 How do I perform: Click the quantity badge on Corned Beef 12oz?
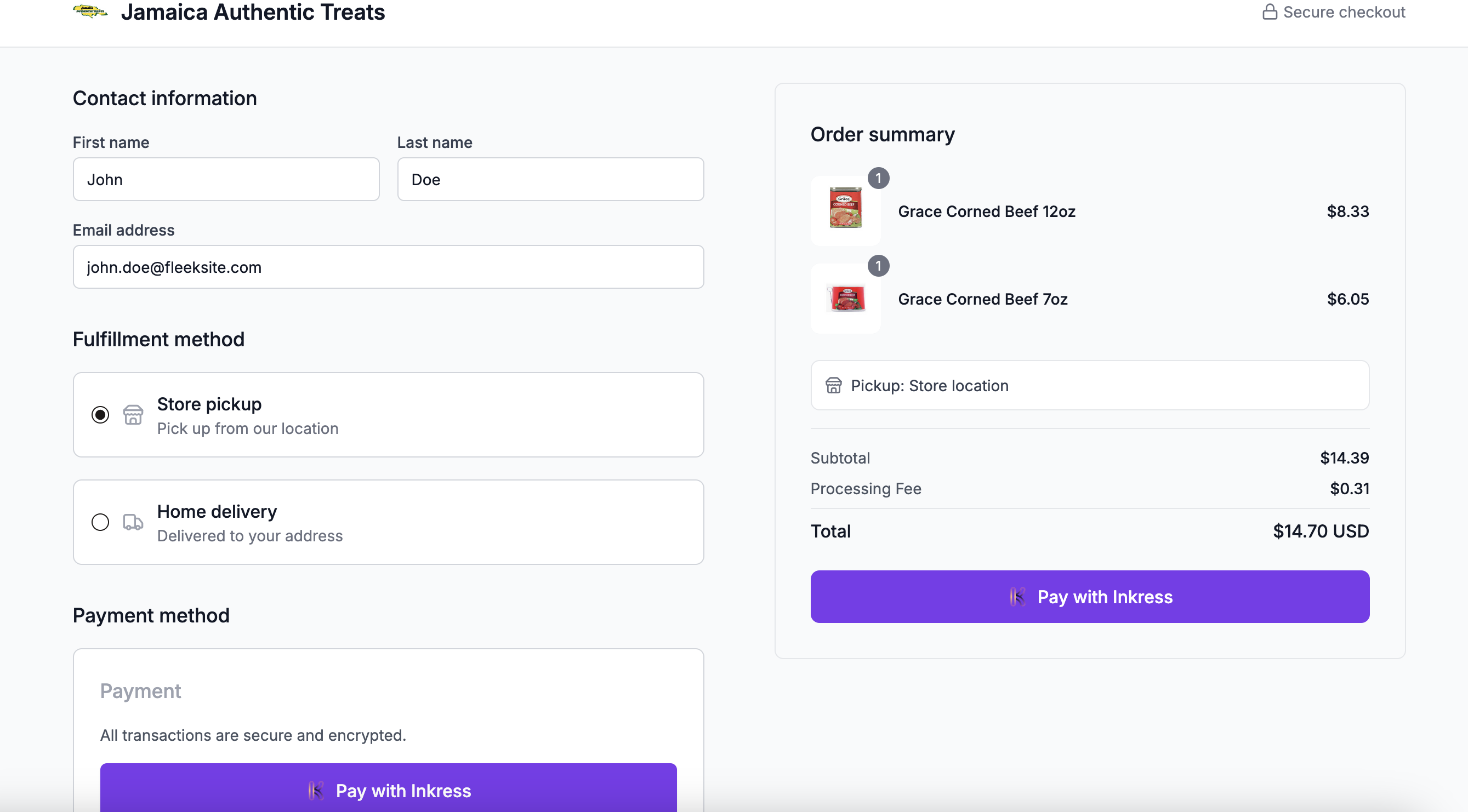tap(878, 178)
